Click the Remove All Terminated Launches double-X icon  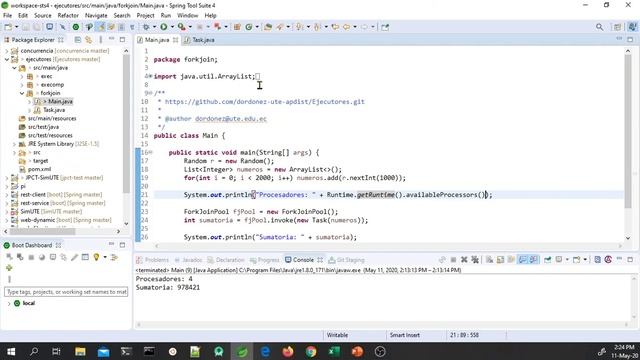click(x=475, y=260)
